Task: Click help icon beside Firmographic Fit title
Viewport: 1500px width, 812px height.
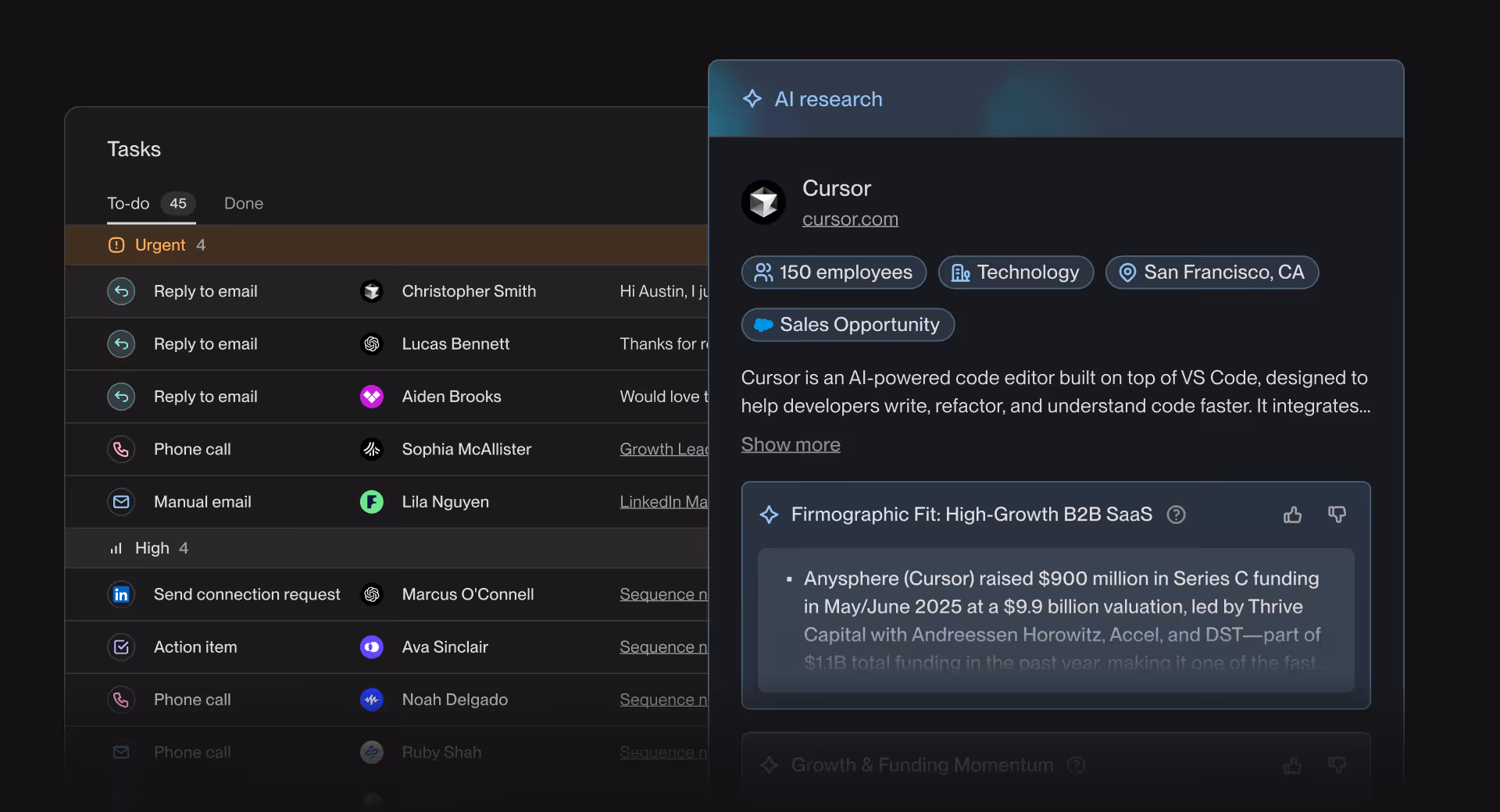Action: 1176,515
